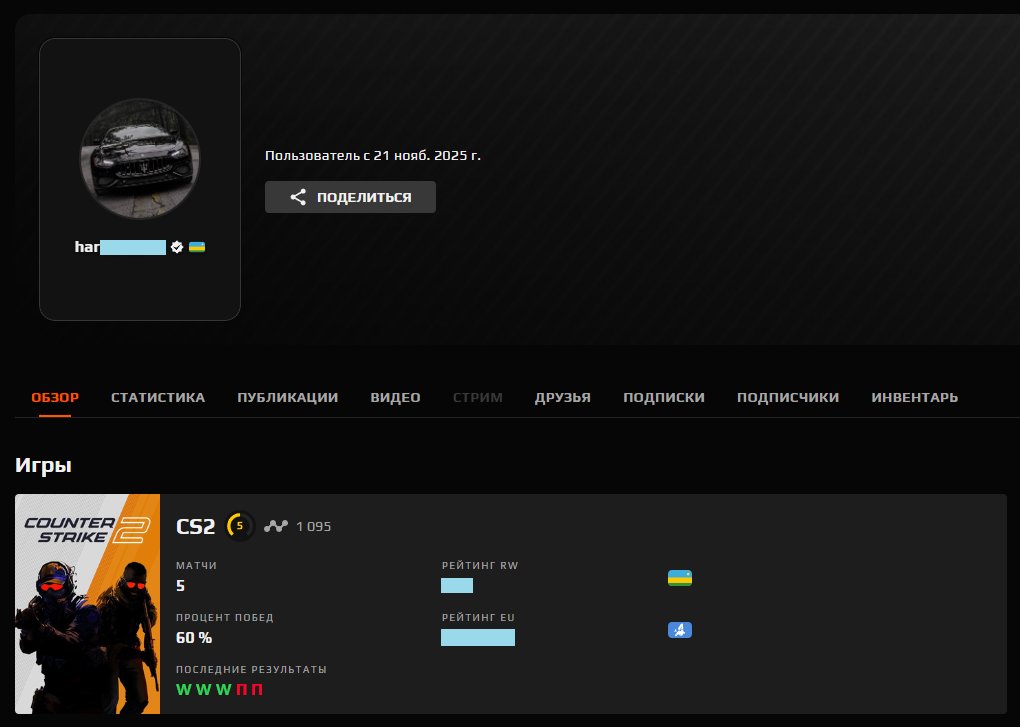Click the Ukraine flag in РЕЙТИНГ RW row
This screenshot has width=1020, height=727.
(x=680, y=578)
